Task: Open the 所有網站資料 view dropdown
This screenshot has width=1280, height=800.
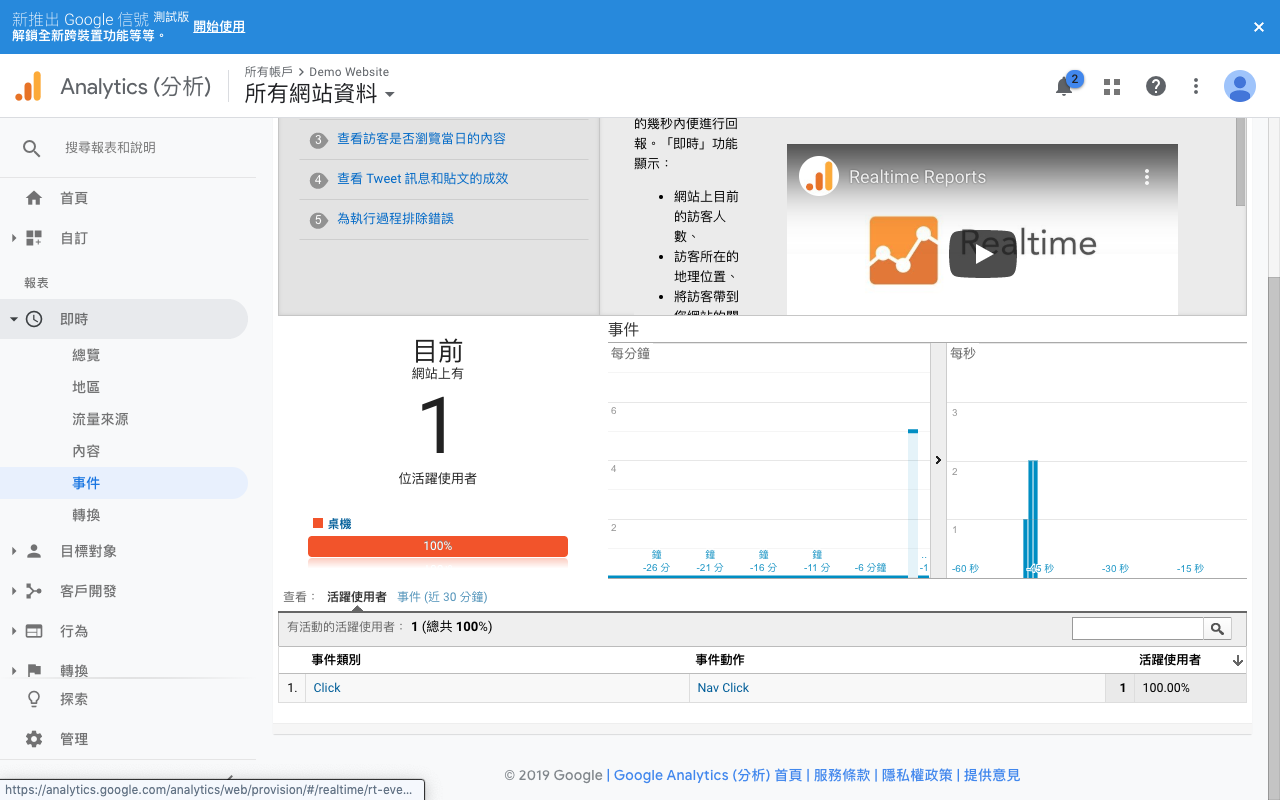Action: tap(320, 94)
